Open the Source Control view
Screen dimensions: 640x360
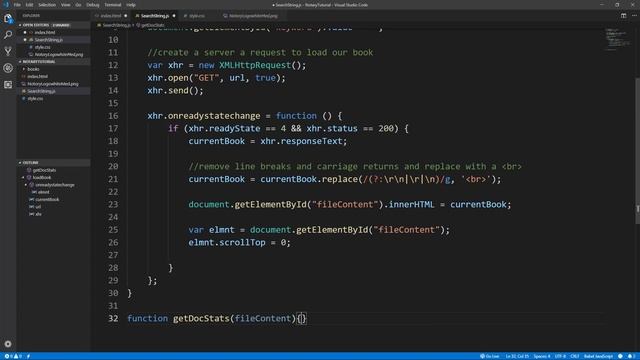(x=8, y=51)
